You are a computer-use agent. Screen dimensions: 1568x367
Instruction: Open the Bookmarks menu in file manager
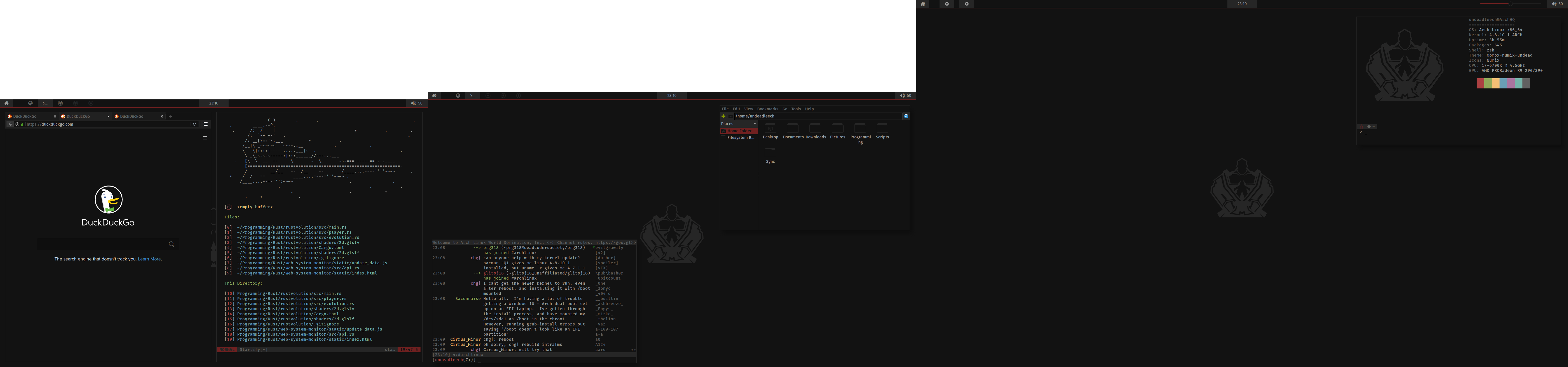point(767,109)
